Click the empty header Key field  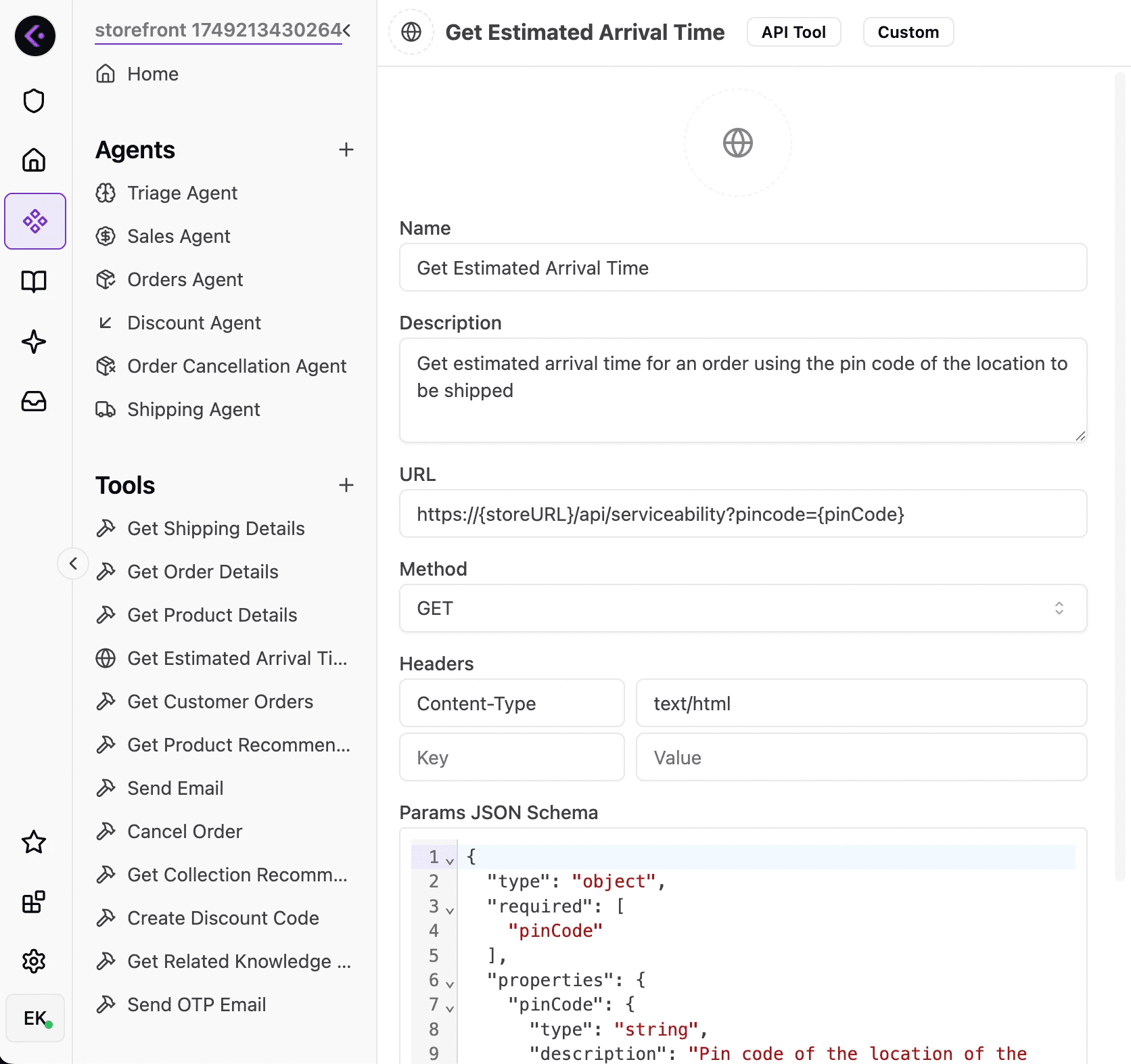pyautogui.click(x=511, y=757)
